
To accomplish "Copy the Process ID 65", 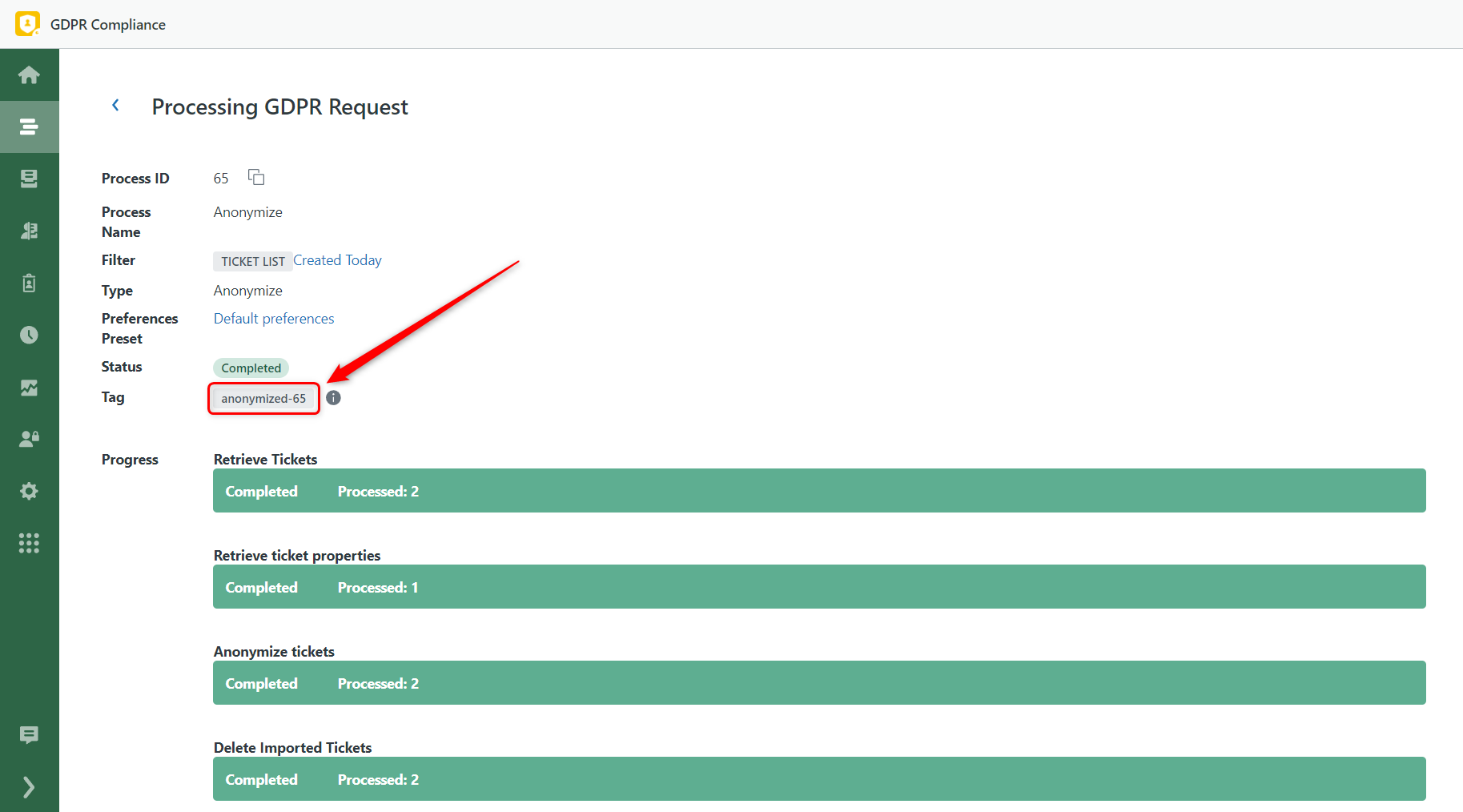I will [256, 177].
